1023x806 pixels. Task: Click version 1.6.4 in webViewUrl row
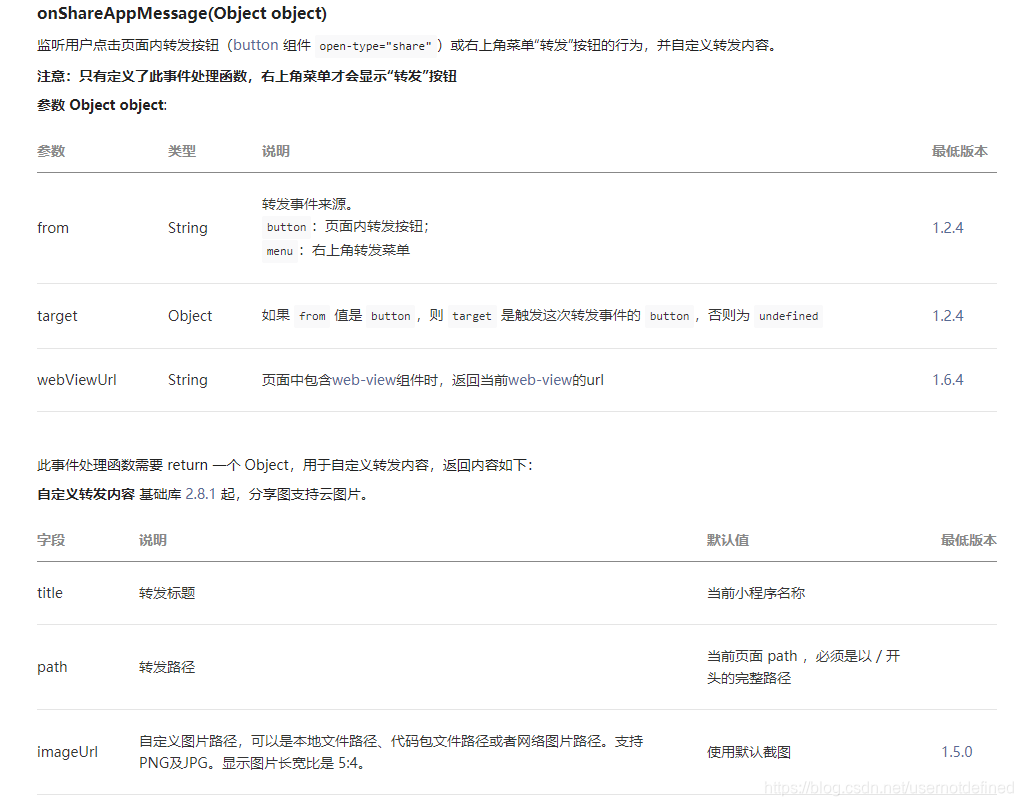point(947,380)
